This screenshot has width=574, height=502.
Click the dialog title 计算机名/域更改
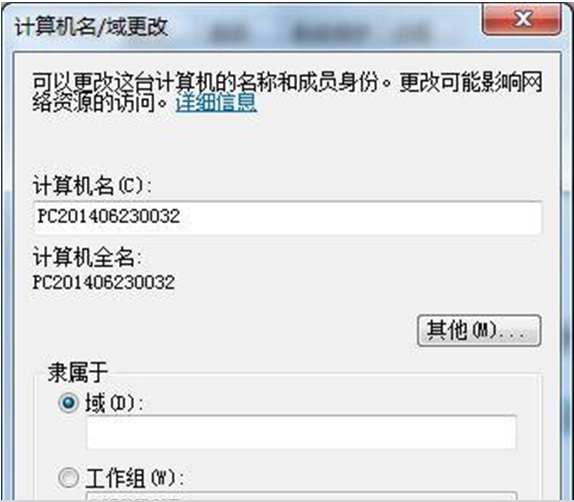pos(91,27)
